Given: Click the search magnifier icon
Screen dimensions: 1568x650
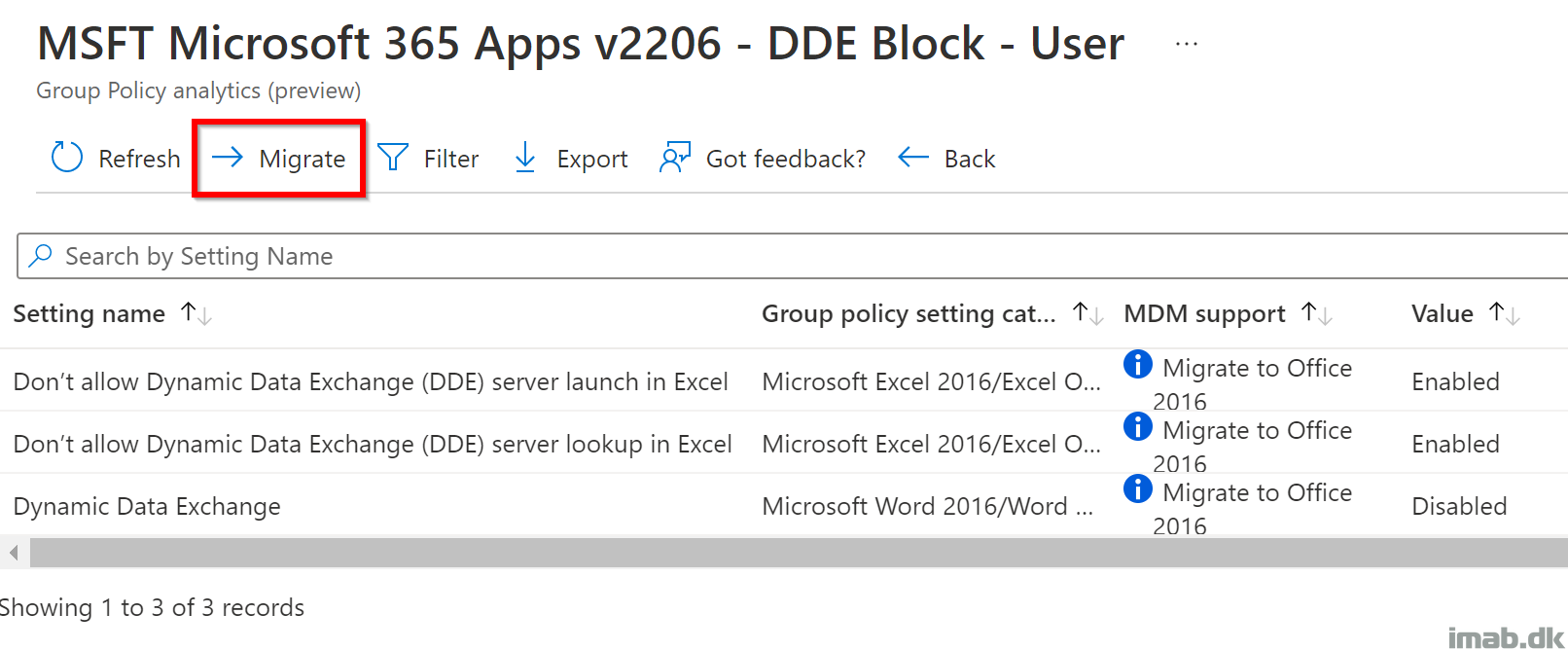Looking at the screenshot, I should click(41, 255).
